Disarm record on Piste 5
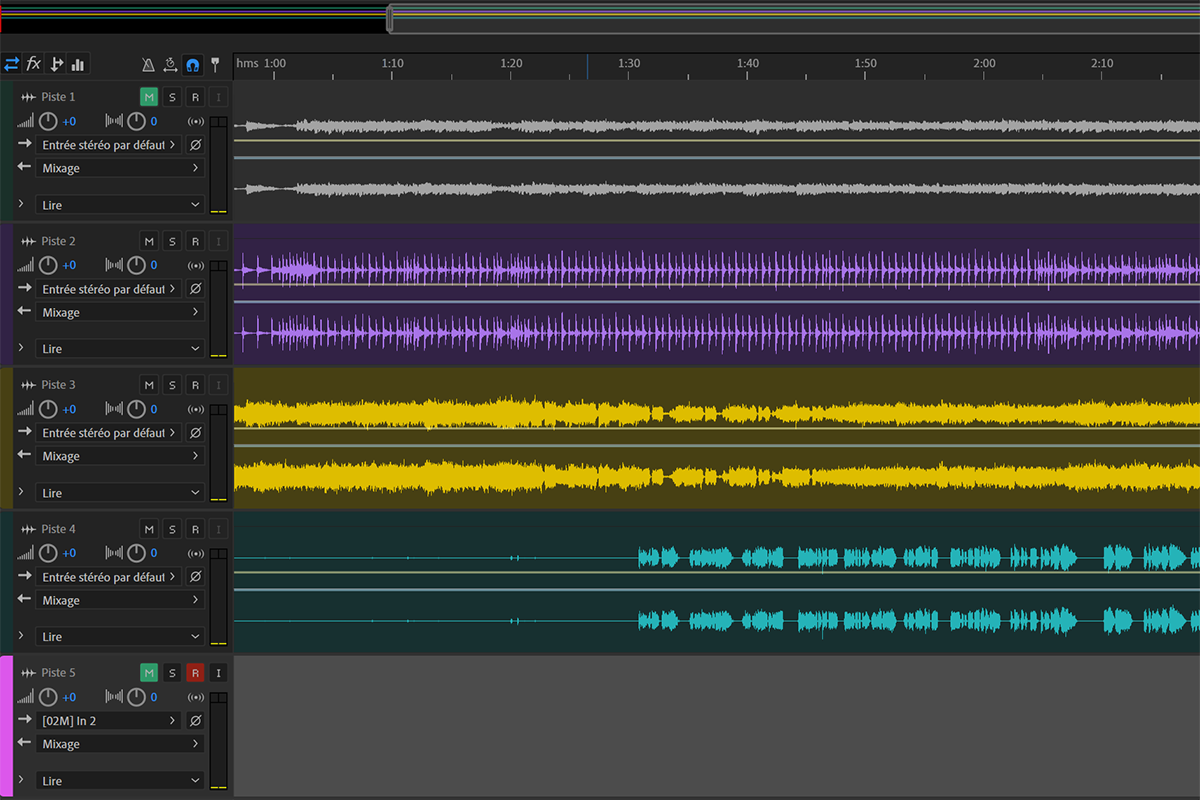Image resolution: width=1200 pixels, height=800 pixels. pyautogui.click(x=195, y=673)
